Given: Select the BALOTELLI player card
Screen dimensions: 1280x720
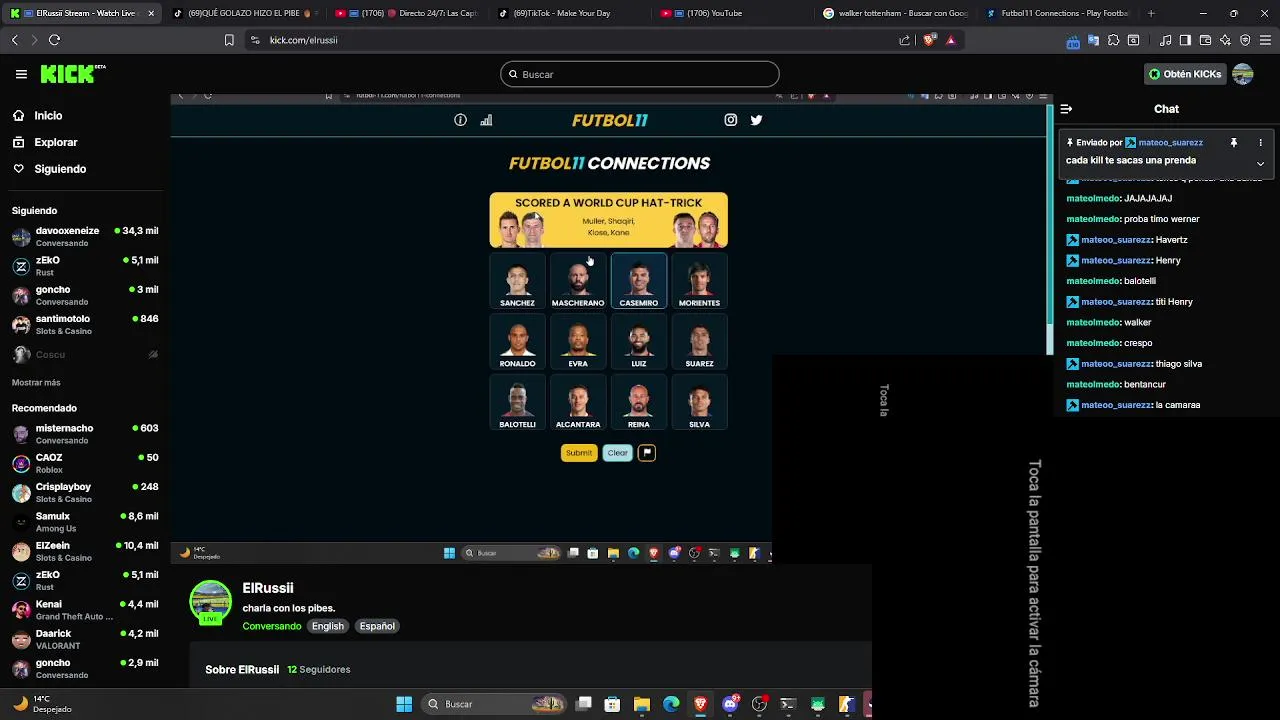Looking at the screenshot, I should 517,403.
